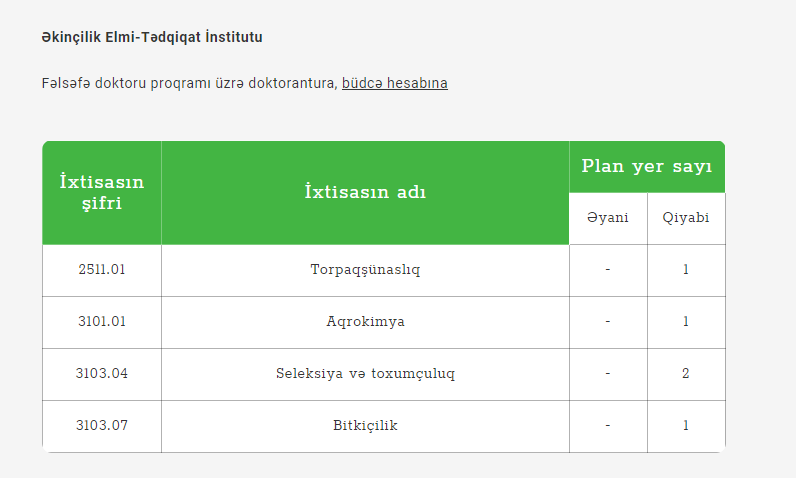Click specialty code 3101.01
Viewport: 796px width, 478px height.
[102, 322]
